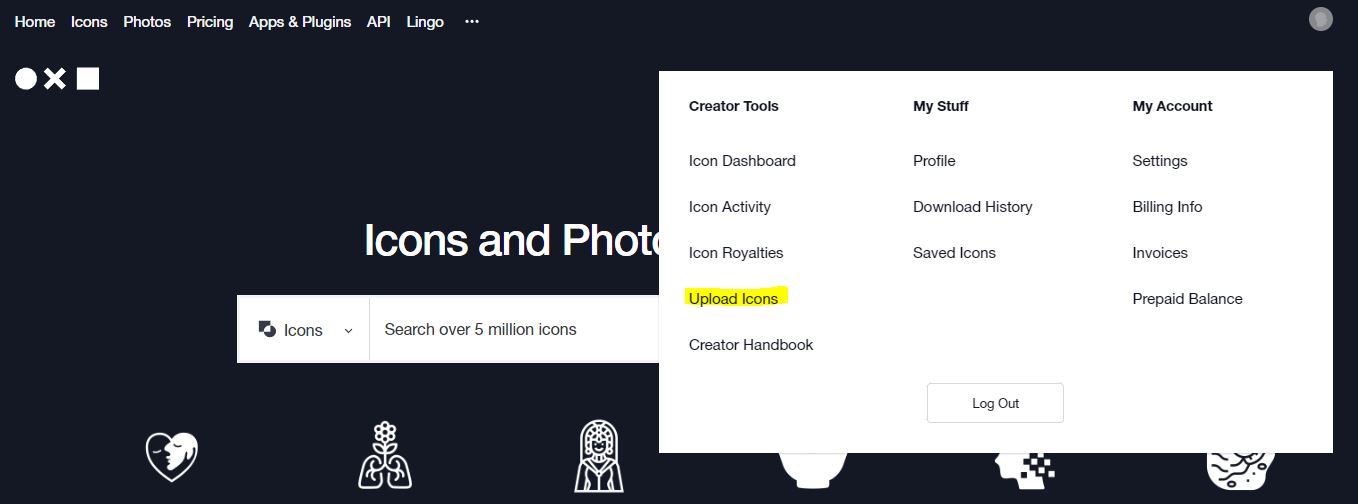Open the Creator Handbook link
Viewport: 1358px width, 504px height.
(751, 345)
